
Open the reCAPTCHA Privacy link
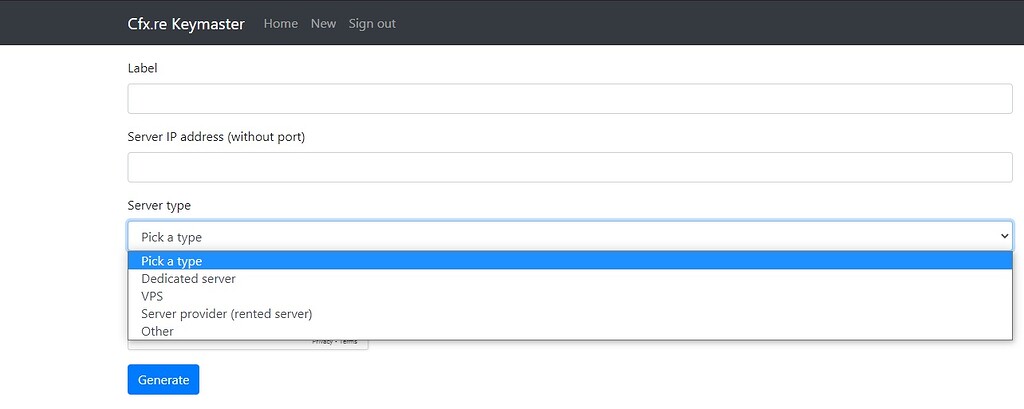click(322, 342)
